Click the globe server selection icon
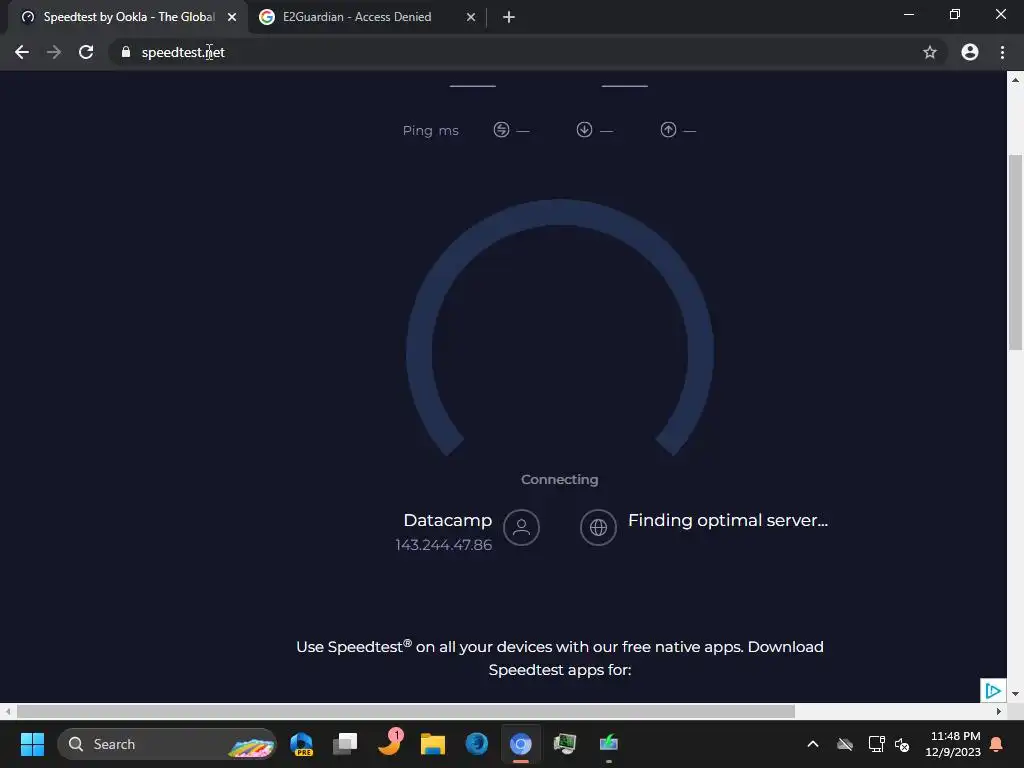The width and height of the screenshot is (1024, 768). pyautogui.click(x=598, y=527)
